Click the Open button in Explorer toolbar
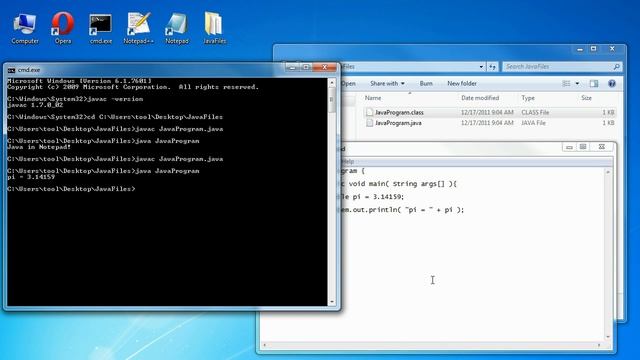The height and width of the screenshot is (360, 640). coord(348,83)
